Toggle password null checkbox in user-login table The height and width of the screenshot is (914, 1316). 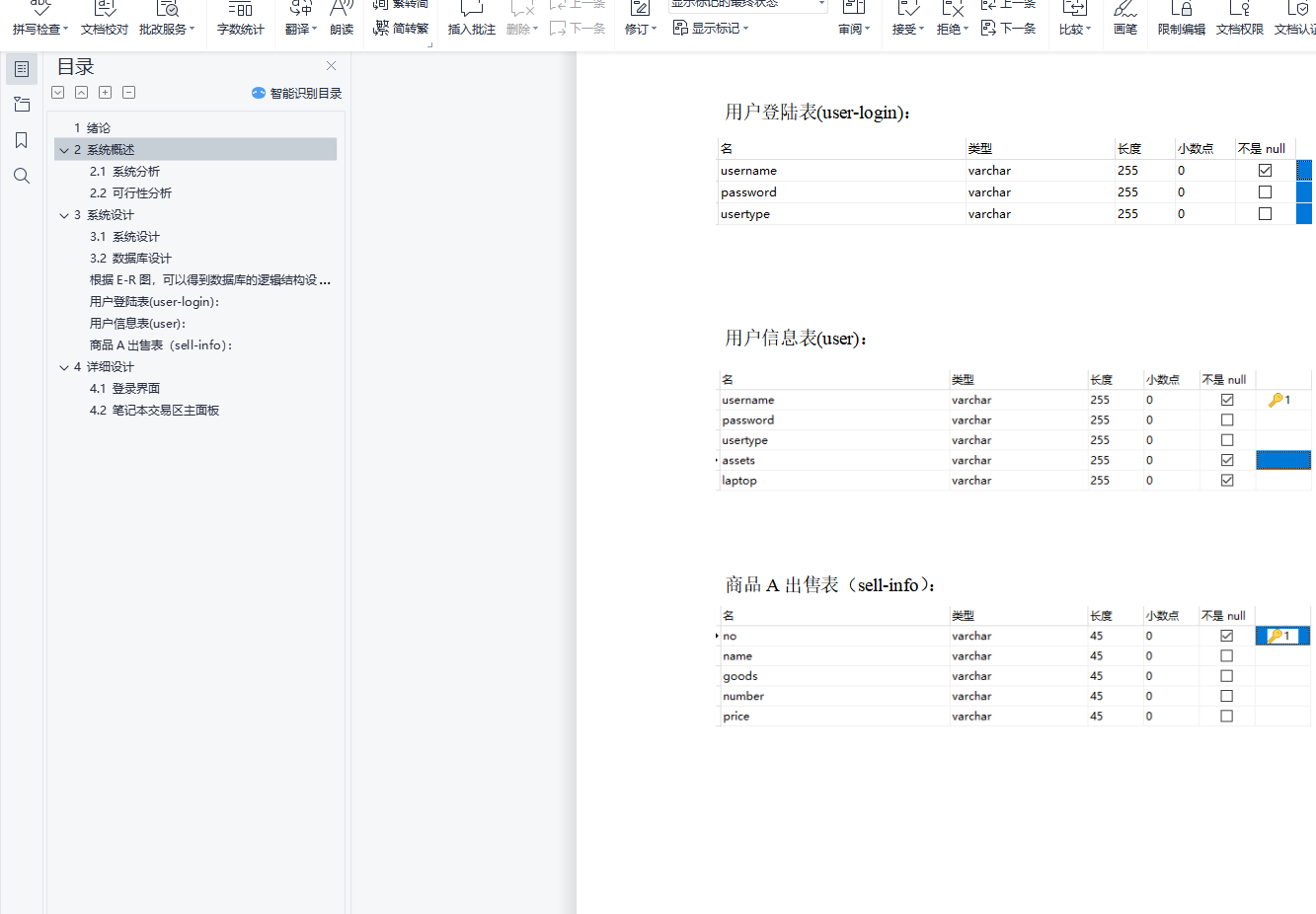click(x=1265, y=192)
